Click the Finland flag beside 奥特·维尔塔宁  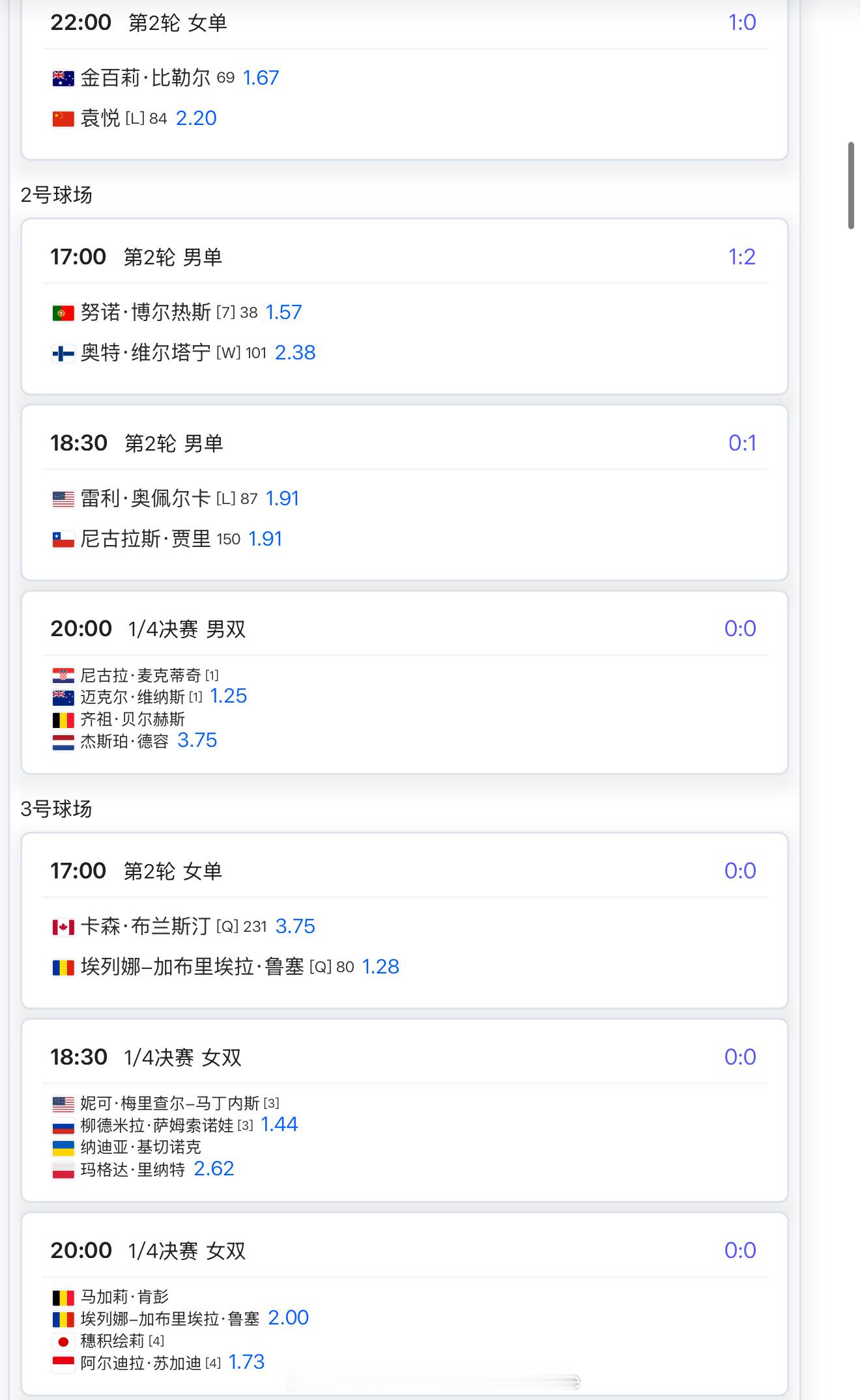pos(63,354)
